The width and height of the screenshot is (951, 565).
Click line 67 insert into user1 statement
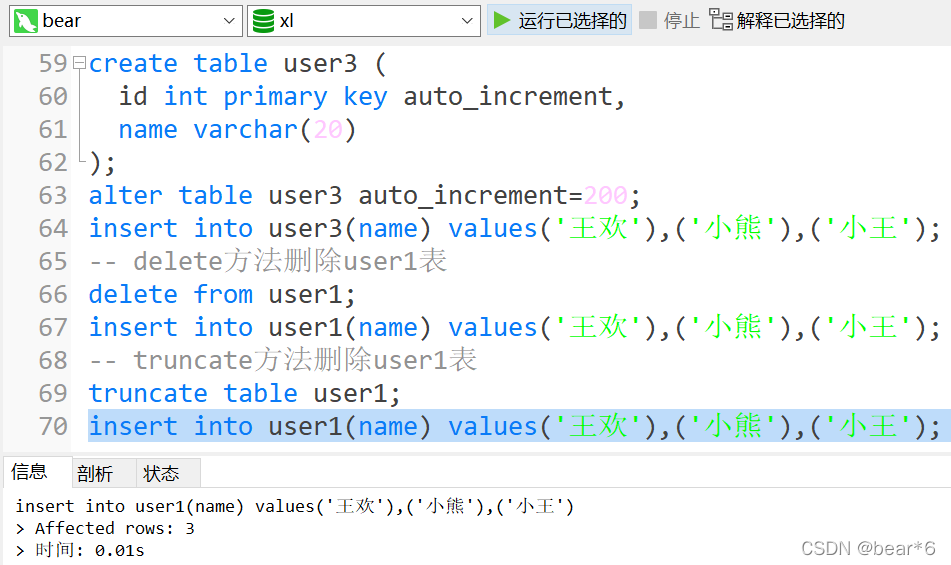coord(514,327)
